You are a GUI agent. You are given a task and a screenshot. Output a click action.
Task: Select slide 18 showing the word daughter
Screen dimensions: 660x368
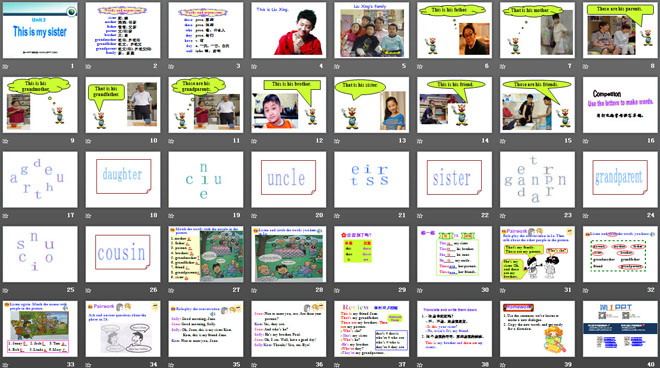[123, 179]
